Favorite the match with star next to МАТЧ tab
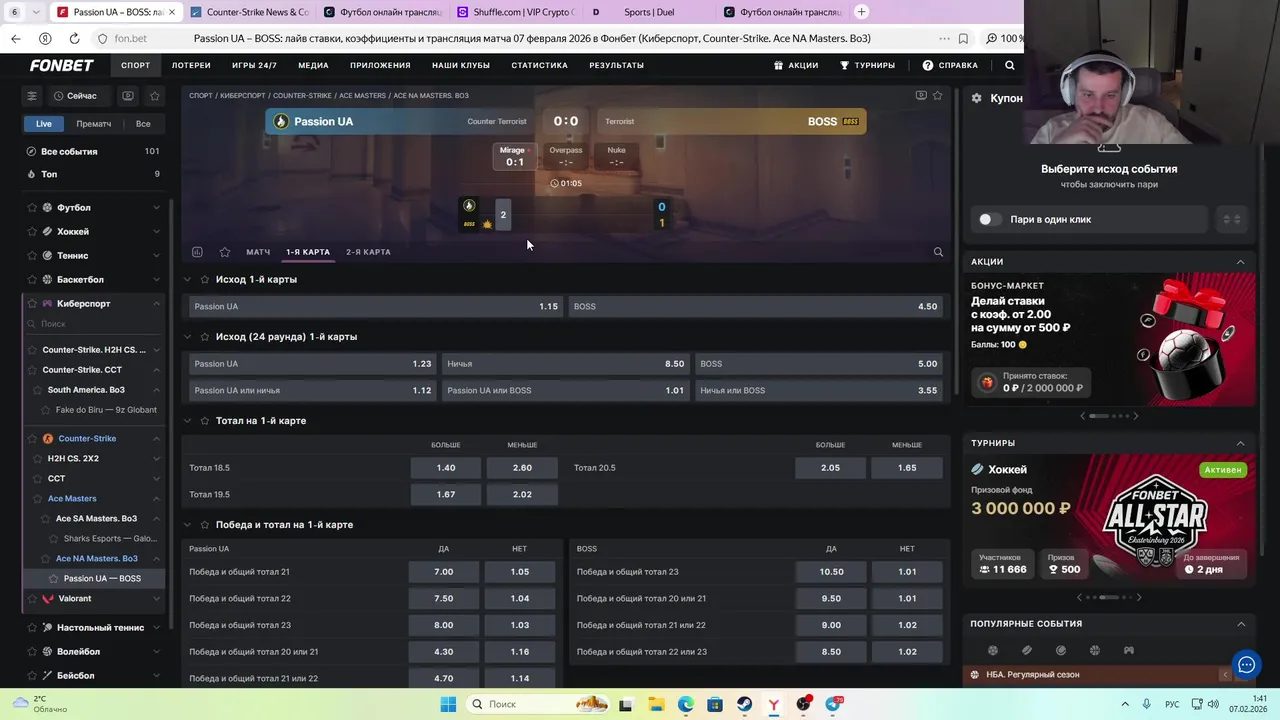Screen dimensions: 1280x720 click(225, 252)
